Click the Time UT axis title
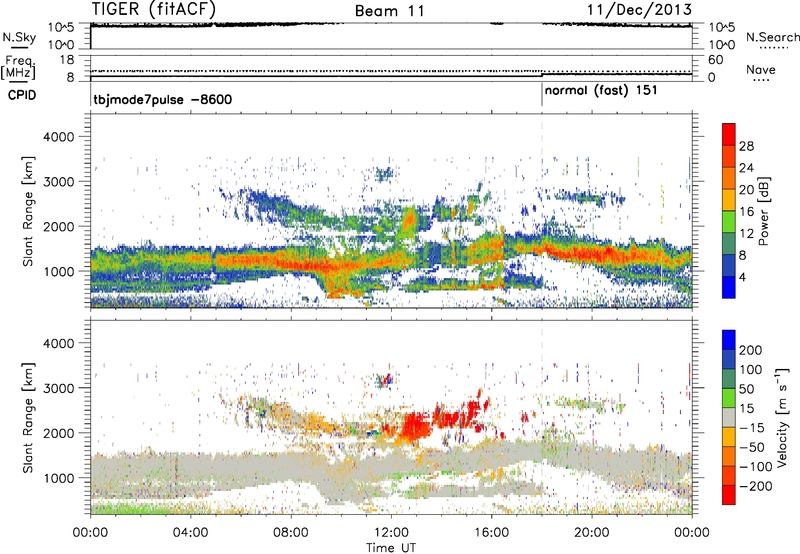The image size is (800, 554). tap(391, 548)
